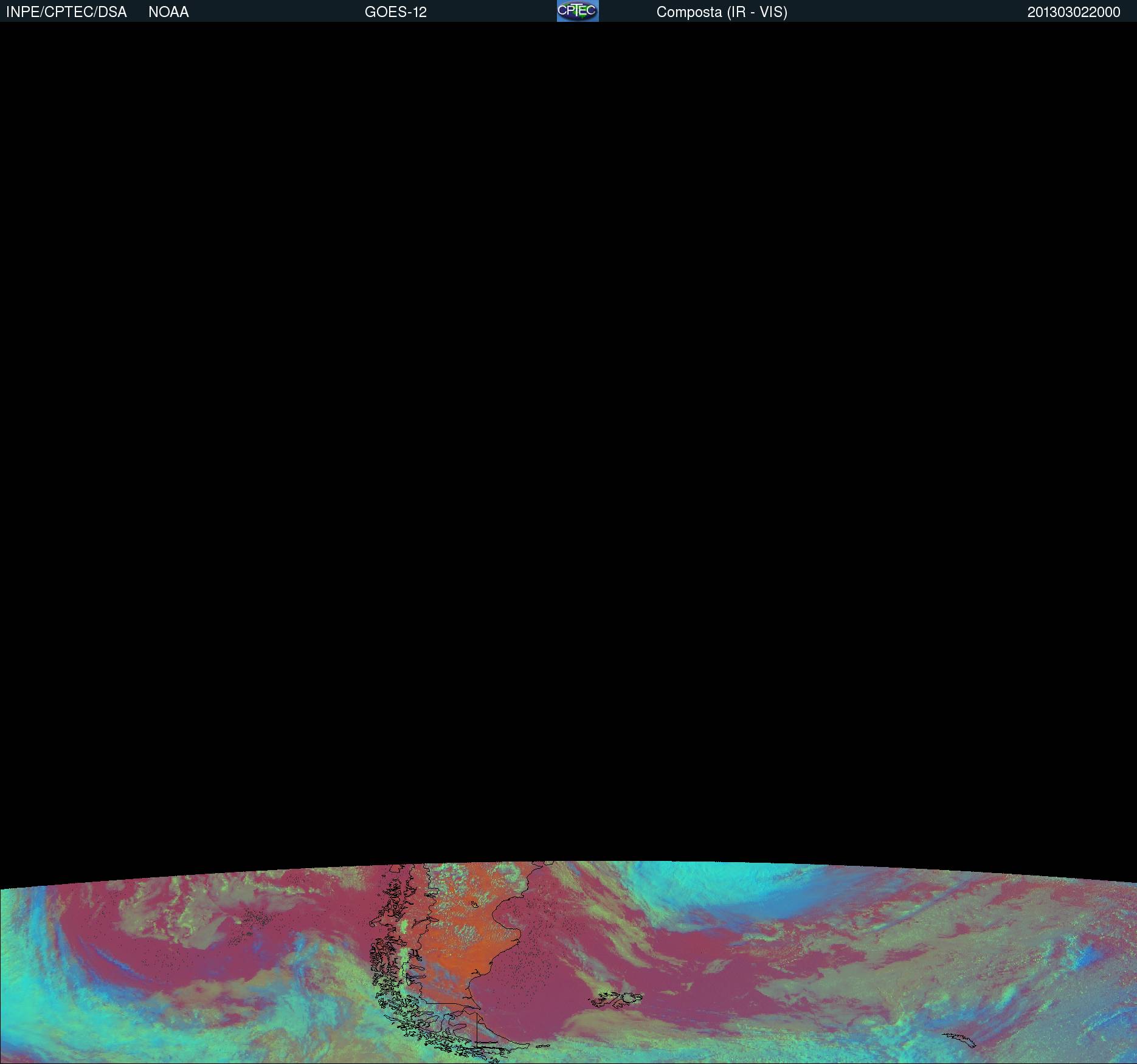Select the "GOES-12" satellite label
1137x1064 pixels.
pos(396,12)
